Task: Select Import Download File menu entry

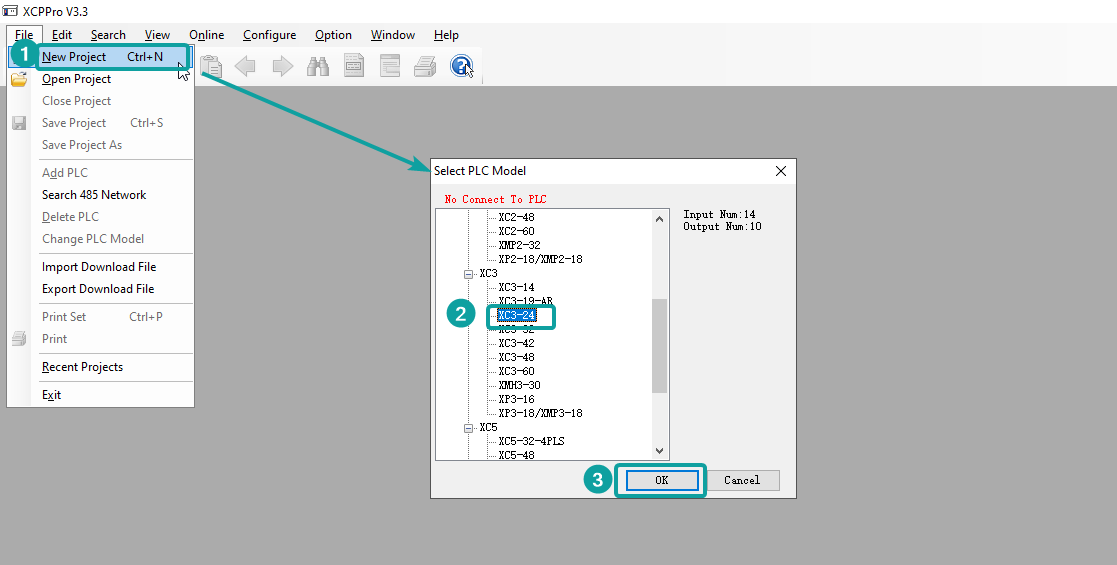Action: click(99, 267)
